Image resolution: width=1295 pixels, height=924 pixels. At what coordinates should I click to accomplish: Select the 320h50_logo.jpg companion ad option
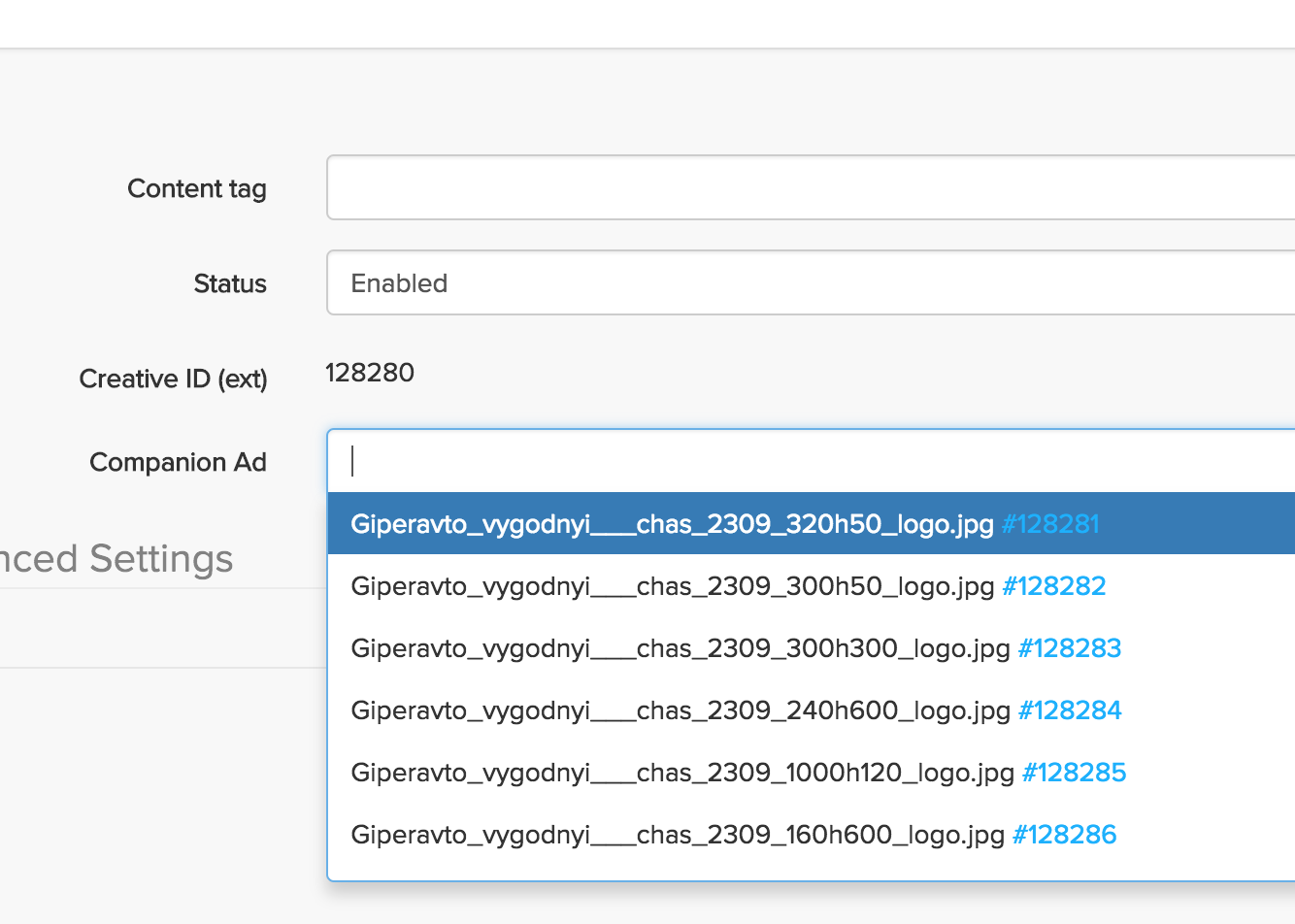click(672, 524)
